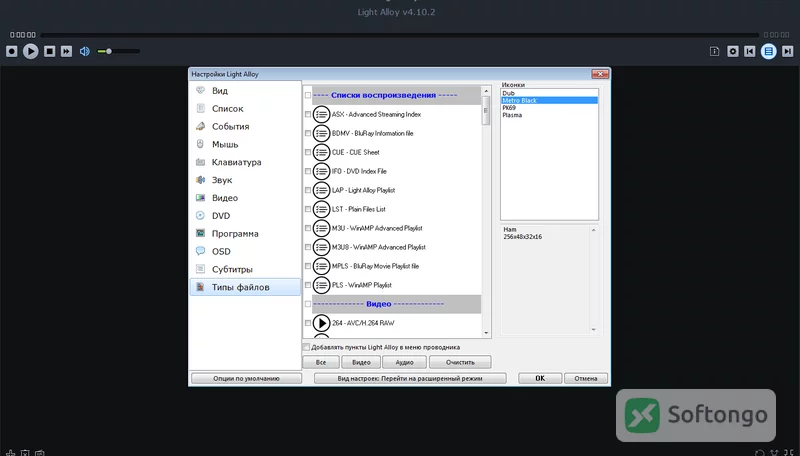Viewport: 800px width, 456px height.
Task: Select Dub icon set
Action: pyautogui.click(x=549, y=93)
